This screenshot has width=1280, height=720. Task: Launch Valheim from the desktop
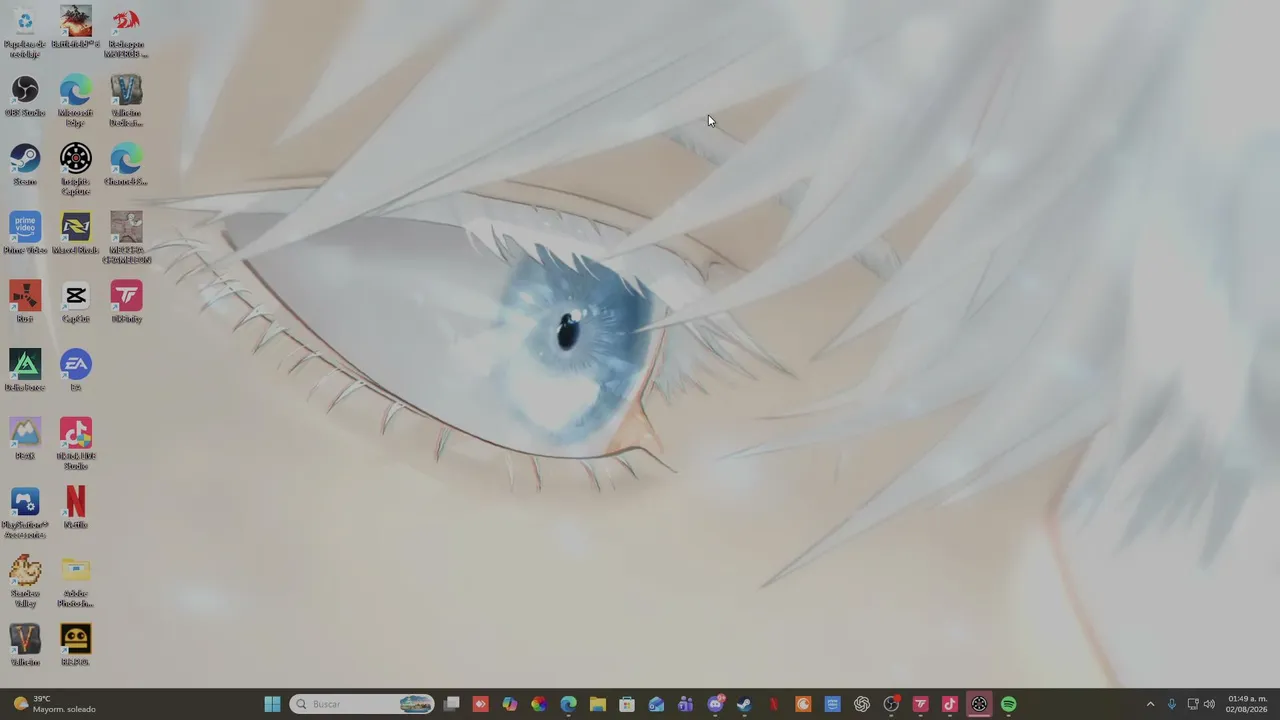coord(25,645)
